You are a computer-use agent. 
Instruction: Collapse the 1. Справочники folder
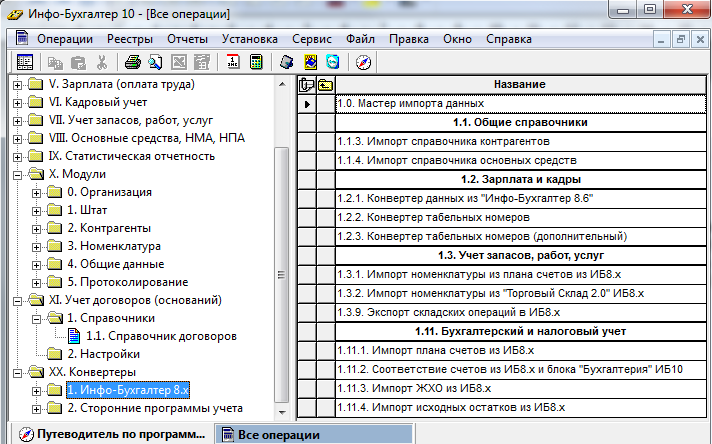click(x=36, y=319)
